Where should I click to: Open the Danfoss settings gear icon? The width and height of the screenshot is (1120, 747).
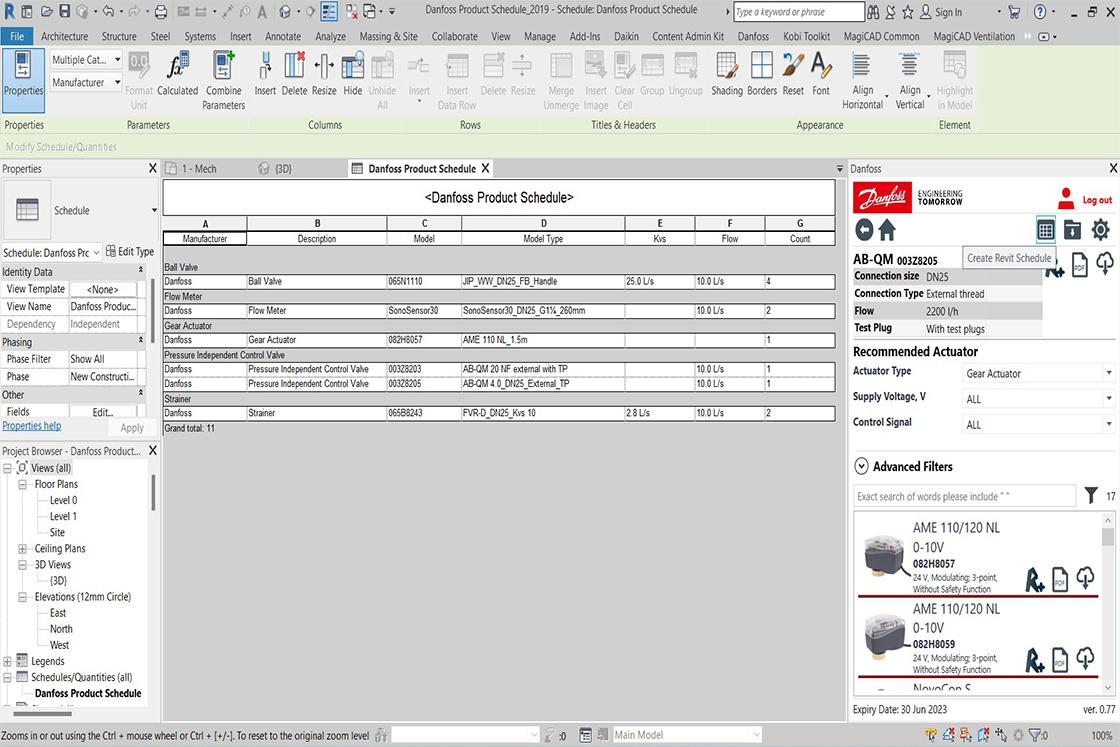(1099, 229)
